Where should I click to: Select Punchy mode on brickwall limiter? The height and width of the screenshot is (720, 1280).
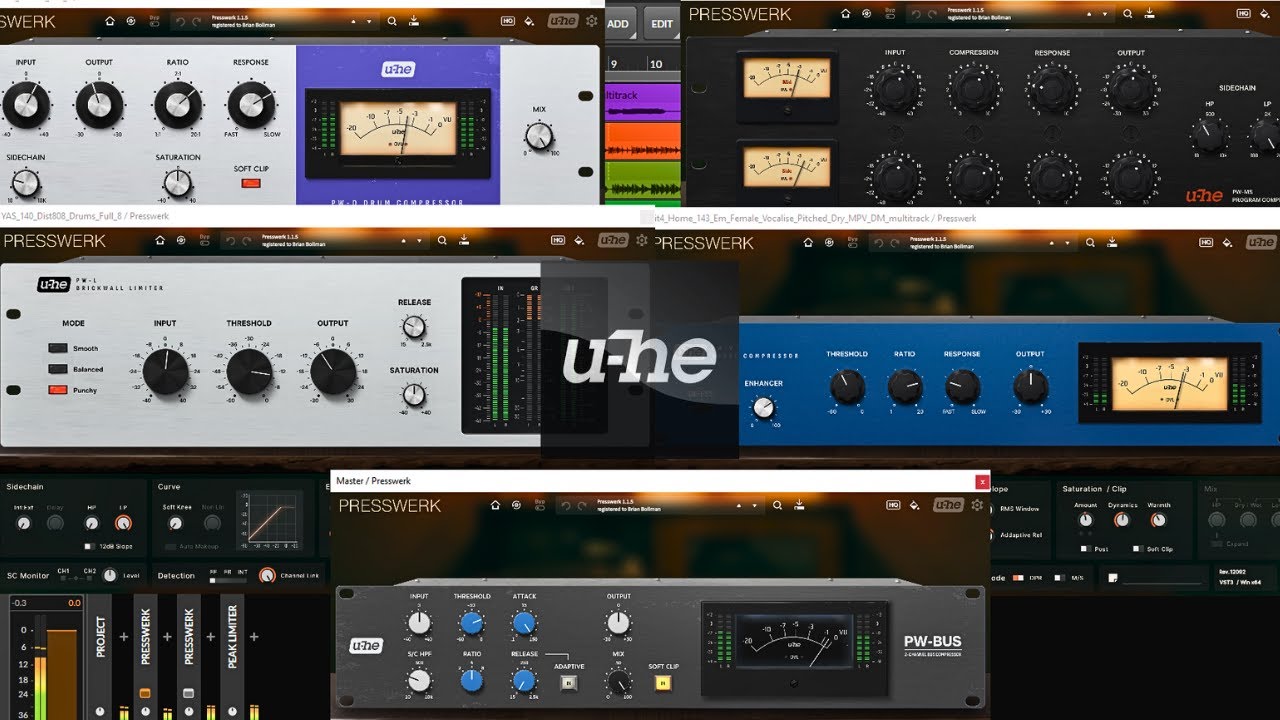coord(57,390)
